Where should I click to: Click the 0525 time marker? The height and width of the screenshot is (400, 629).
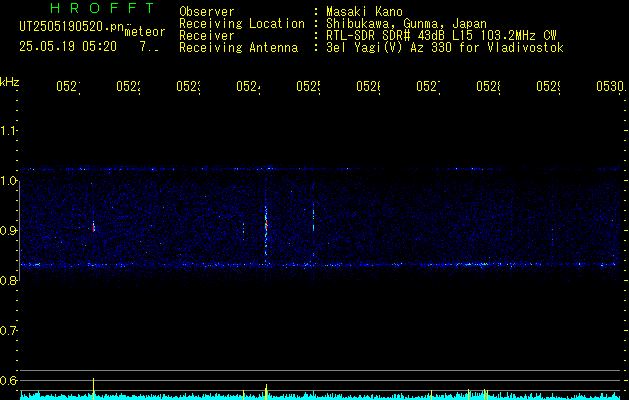click(308, 86)
